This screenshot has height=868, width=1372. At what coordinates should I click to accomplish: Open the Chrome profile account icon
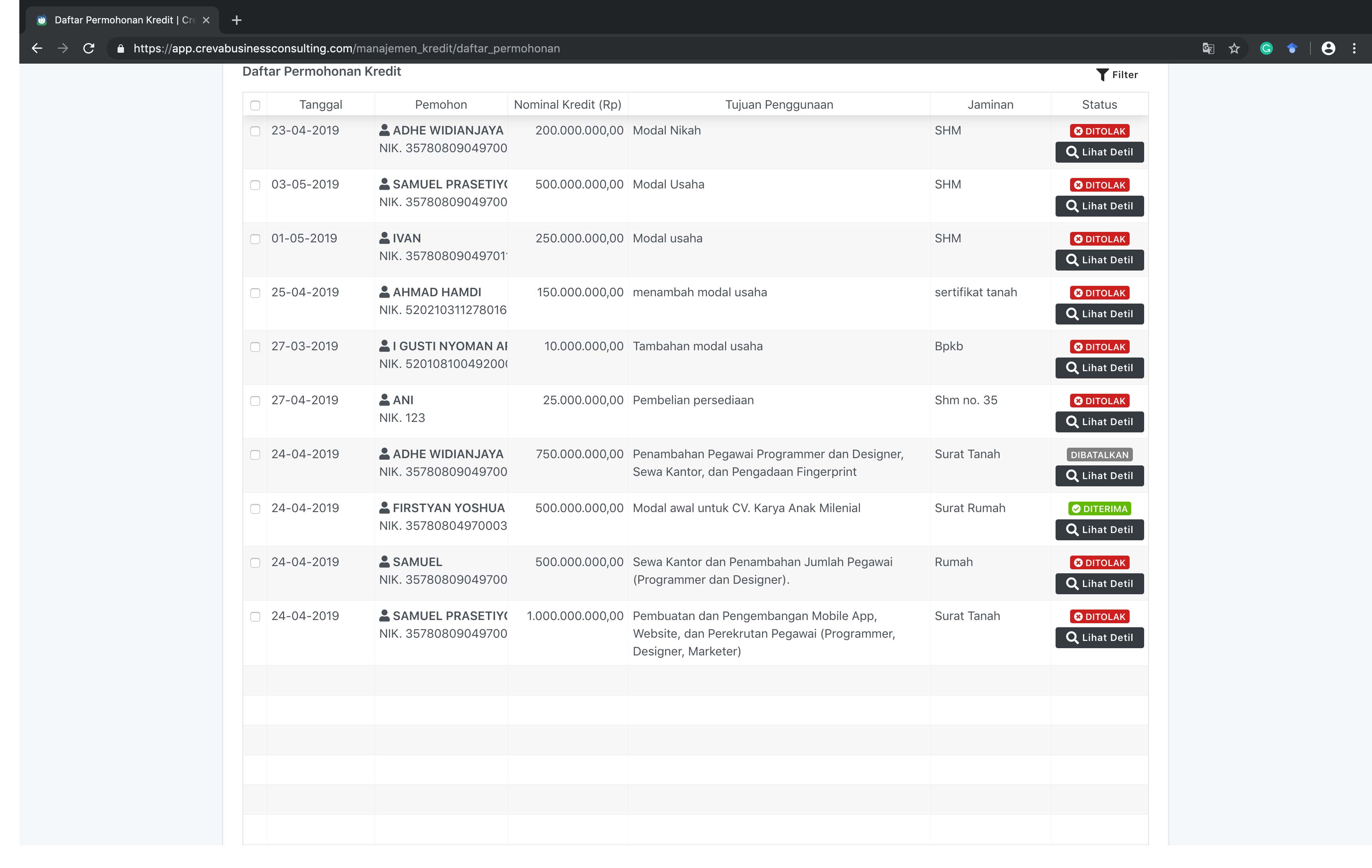pyautogui.click(x=1328, y=48)
